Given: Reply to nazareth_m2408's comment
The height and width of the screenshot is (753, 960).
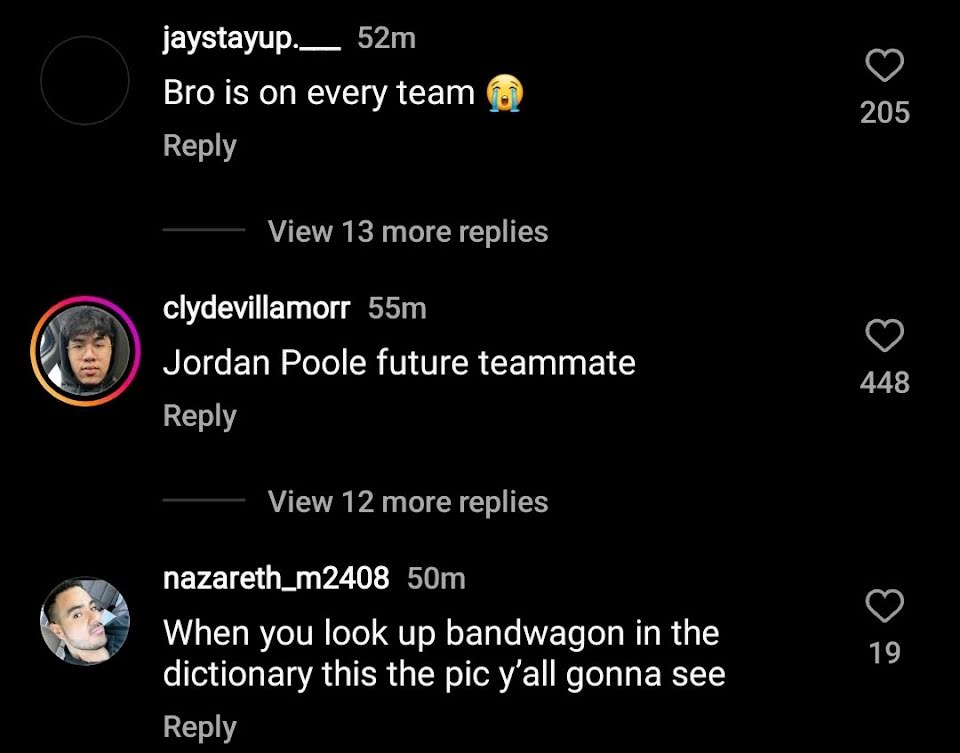Looking at the screenshot, I should tap(200, 727).
